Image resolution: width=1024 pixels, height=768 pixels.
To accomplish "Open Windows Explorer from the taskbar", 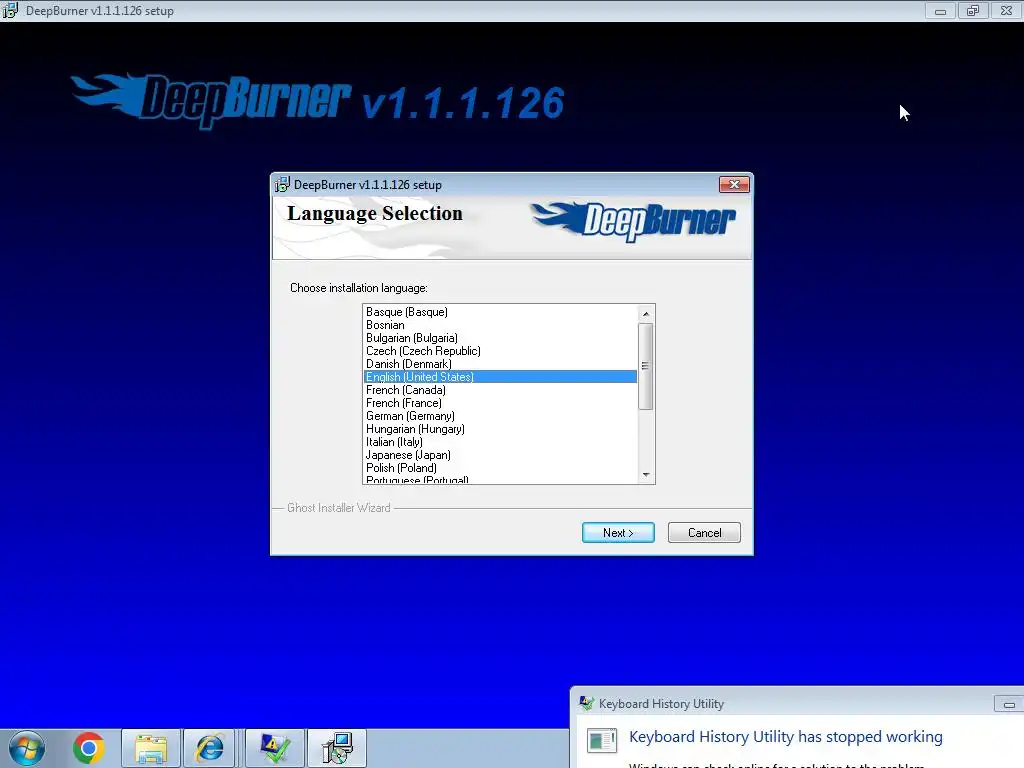I will tap(151, 748).
